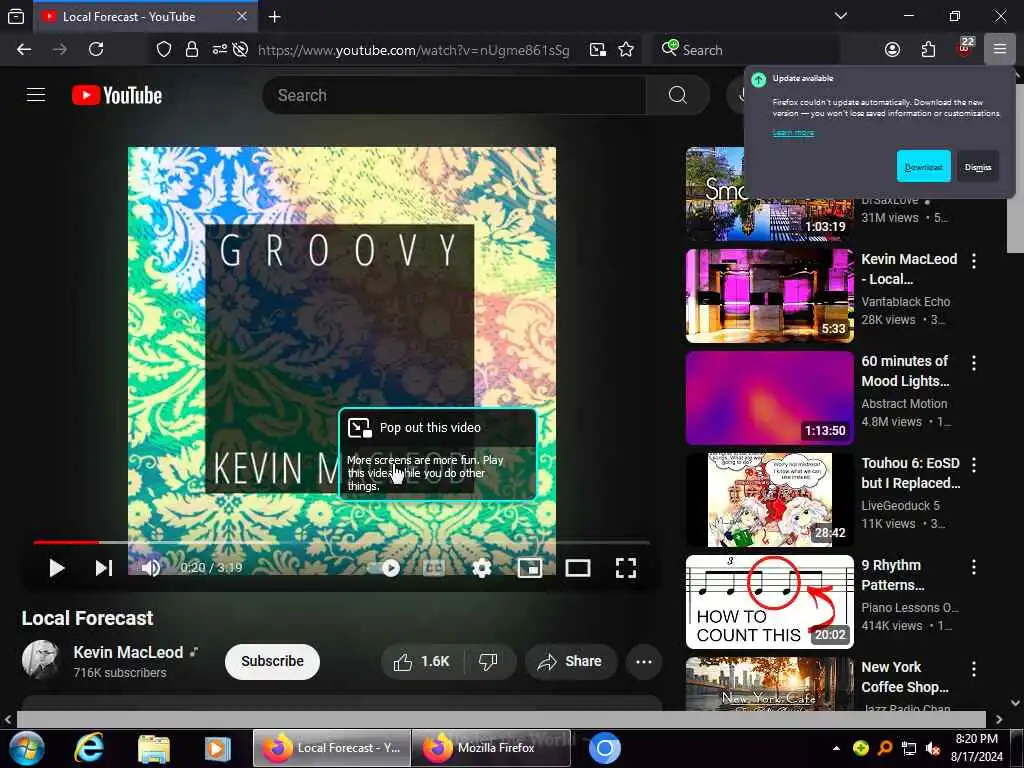Image resolution: width=1024 pixels, height=768 pixels.
Task: Open Windows Explorer folder in taskbar
Action: pos(154,748)
